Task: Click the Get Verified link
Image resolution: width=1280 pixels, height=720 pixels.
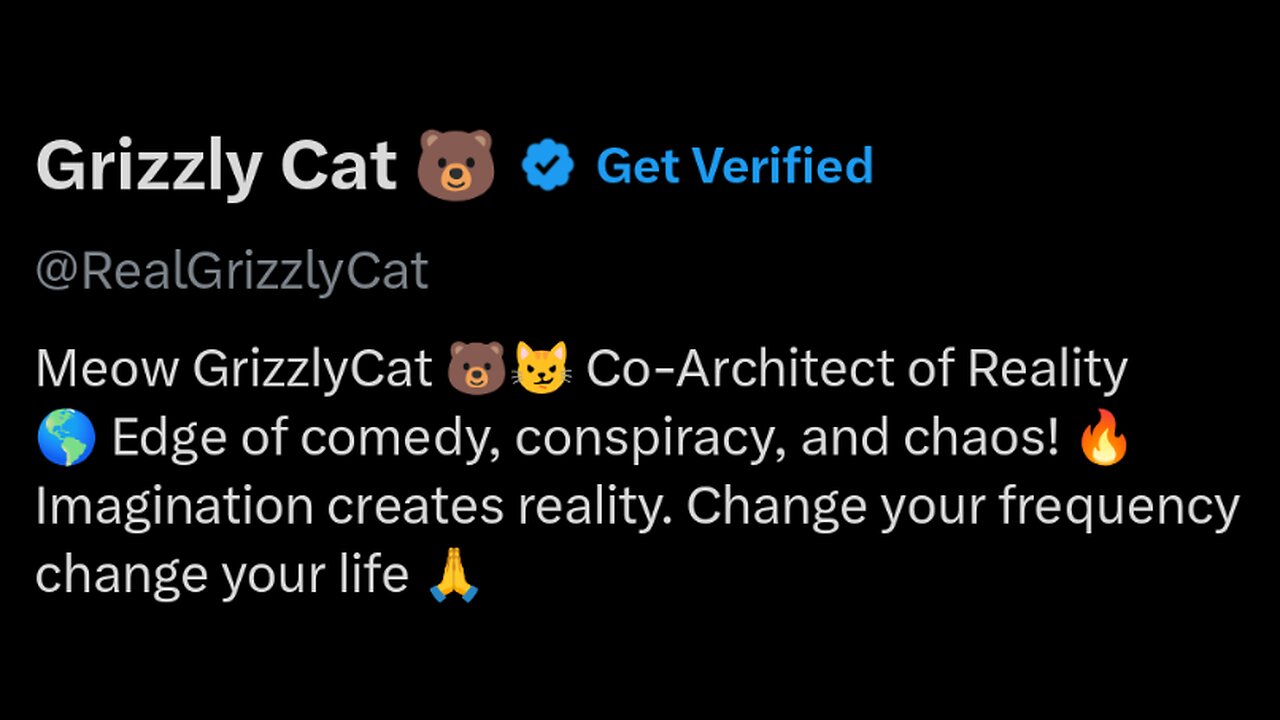Action: click(734, 166)
